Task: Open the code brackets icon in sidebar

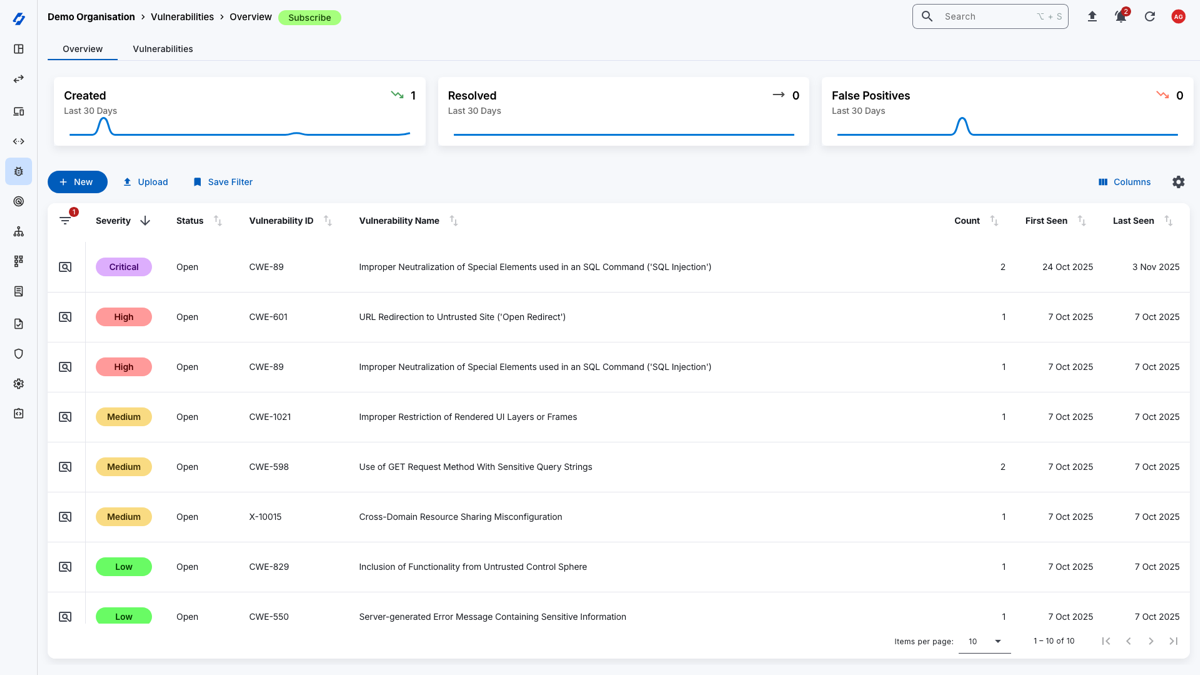Action: pos(18,141)
